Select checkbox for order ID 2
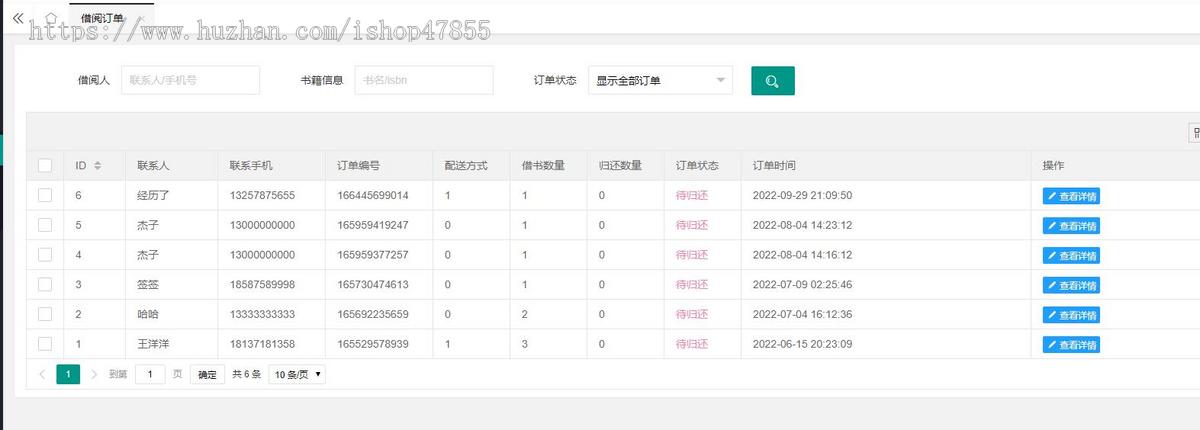 click(x=45, y=314)
